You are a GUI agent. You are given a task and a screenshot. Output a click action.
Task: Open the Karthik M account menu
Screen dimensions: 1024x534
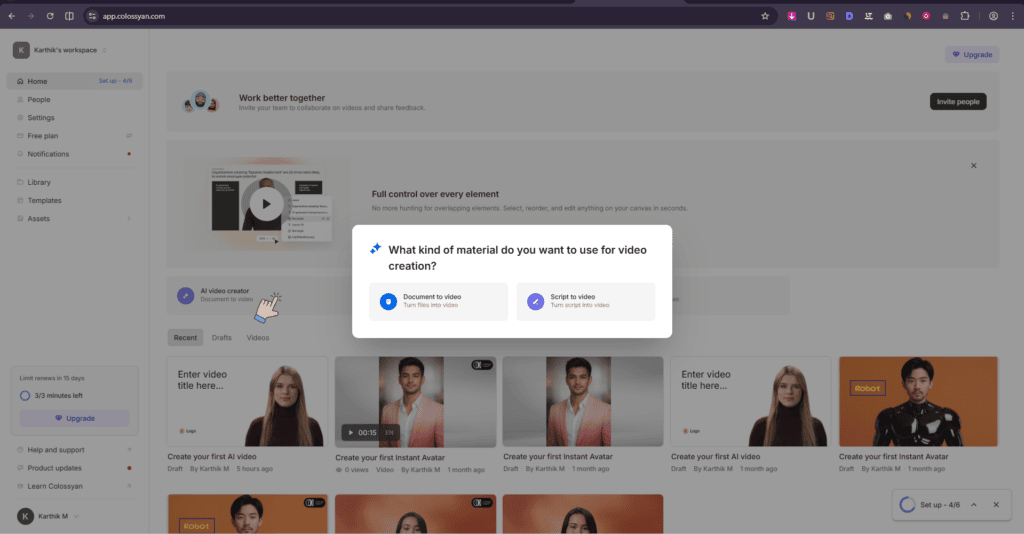(x=48, y=516)
